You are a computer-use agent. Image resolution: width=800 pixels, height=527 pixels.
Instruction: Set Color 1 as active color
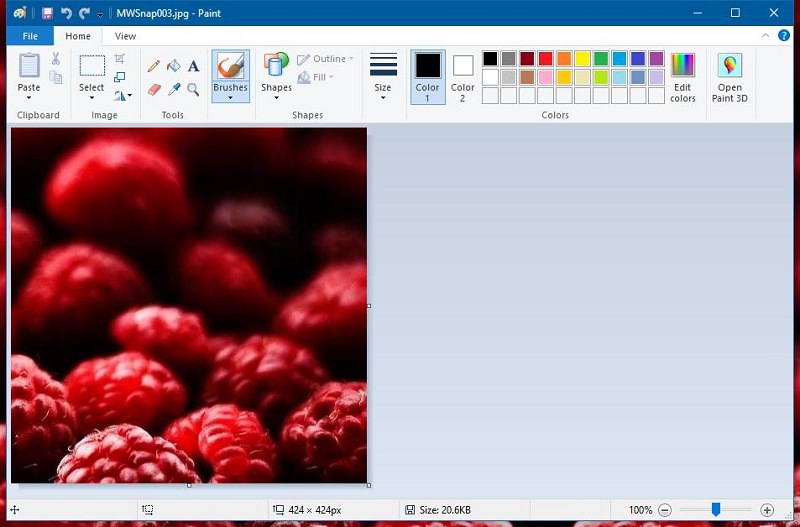pyautogui.click(x=428, y=76)
